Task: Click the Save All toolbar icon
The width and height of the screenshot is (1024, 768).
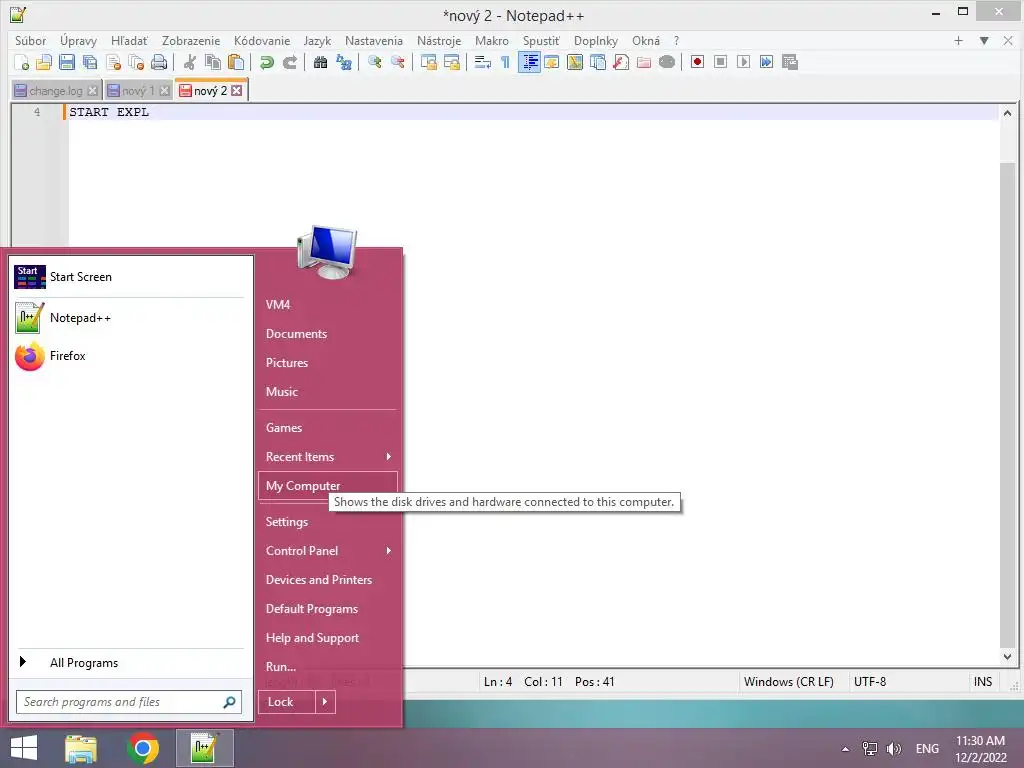Action: coord(89,62)
